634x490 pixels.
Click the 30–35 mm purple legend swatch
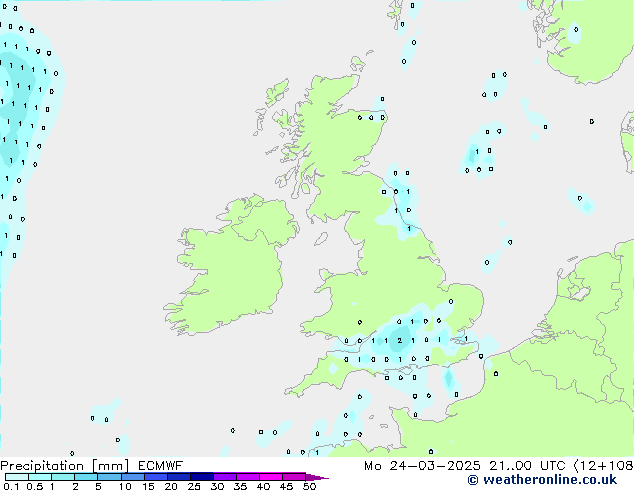[x=224, y=477]
